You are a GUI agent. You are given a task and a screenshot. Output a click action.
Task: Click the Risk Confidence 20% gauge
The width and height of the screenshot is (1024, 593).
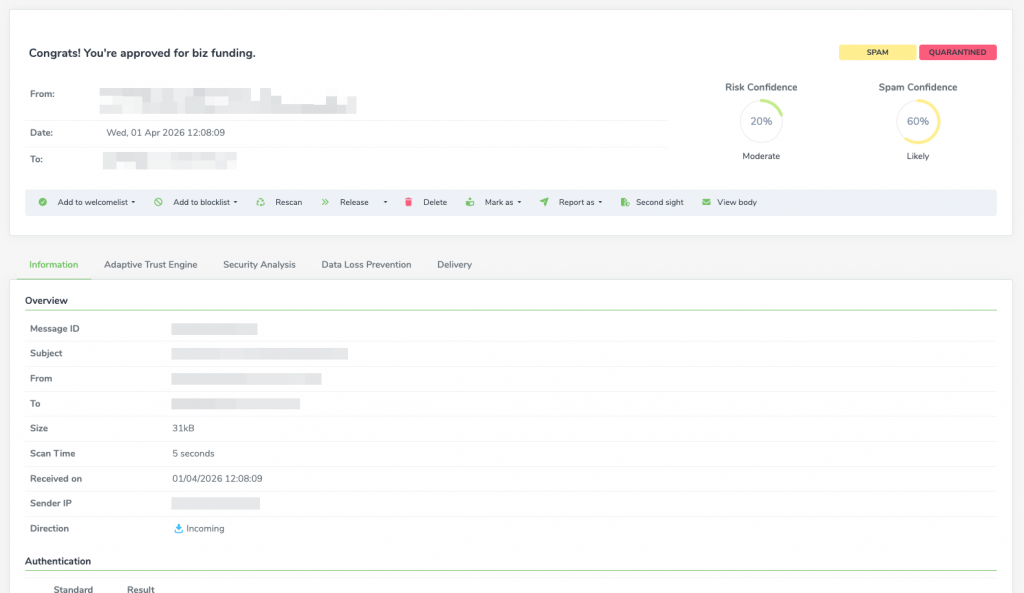point(761,121)
